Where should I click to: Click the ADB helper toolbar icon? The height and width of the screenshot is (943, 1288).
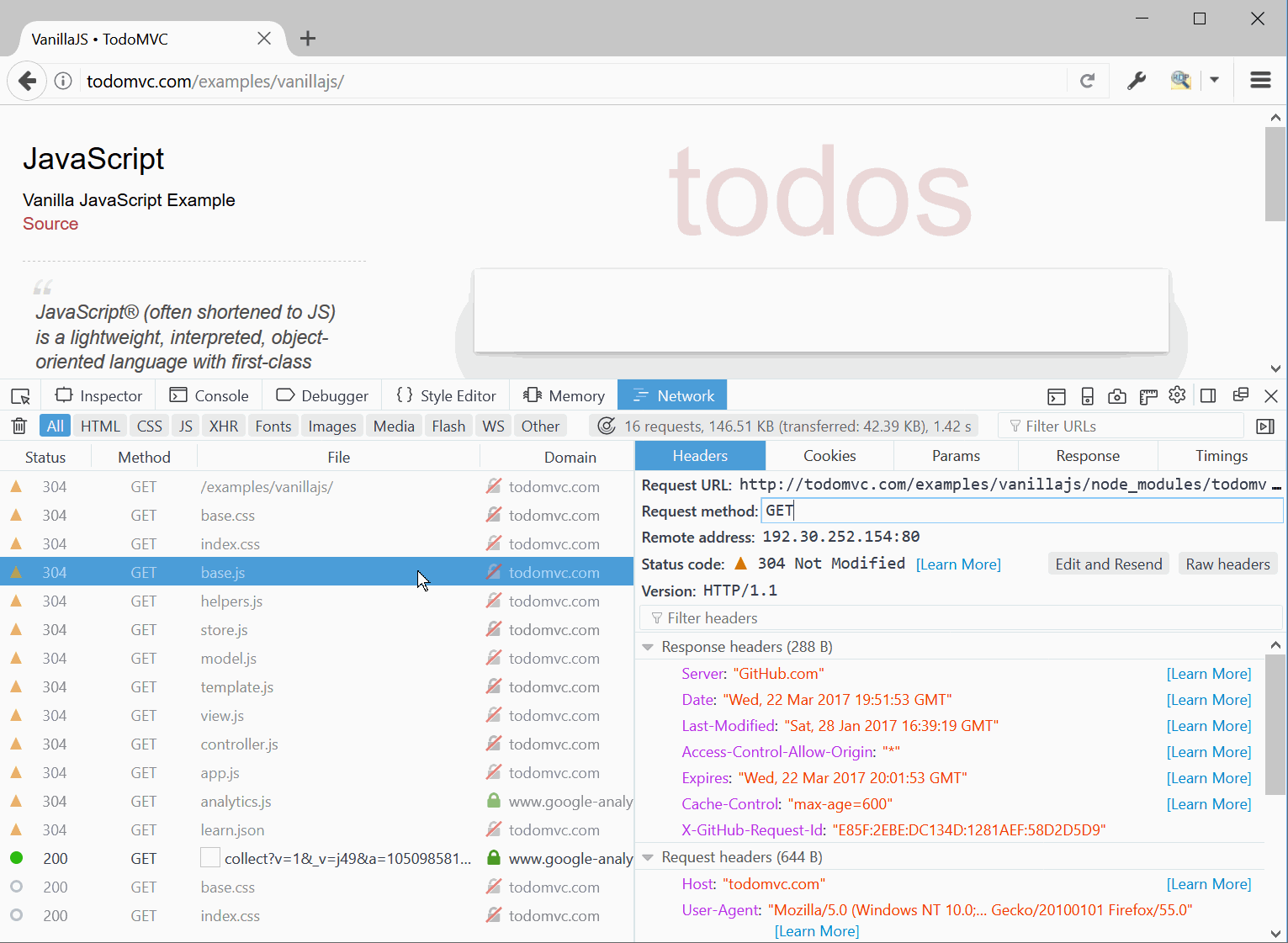pyautogui.click(x=1181, y=80)
